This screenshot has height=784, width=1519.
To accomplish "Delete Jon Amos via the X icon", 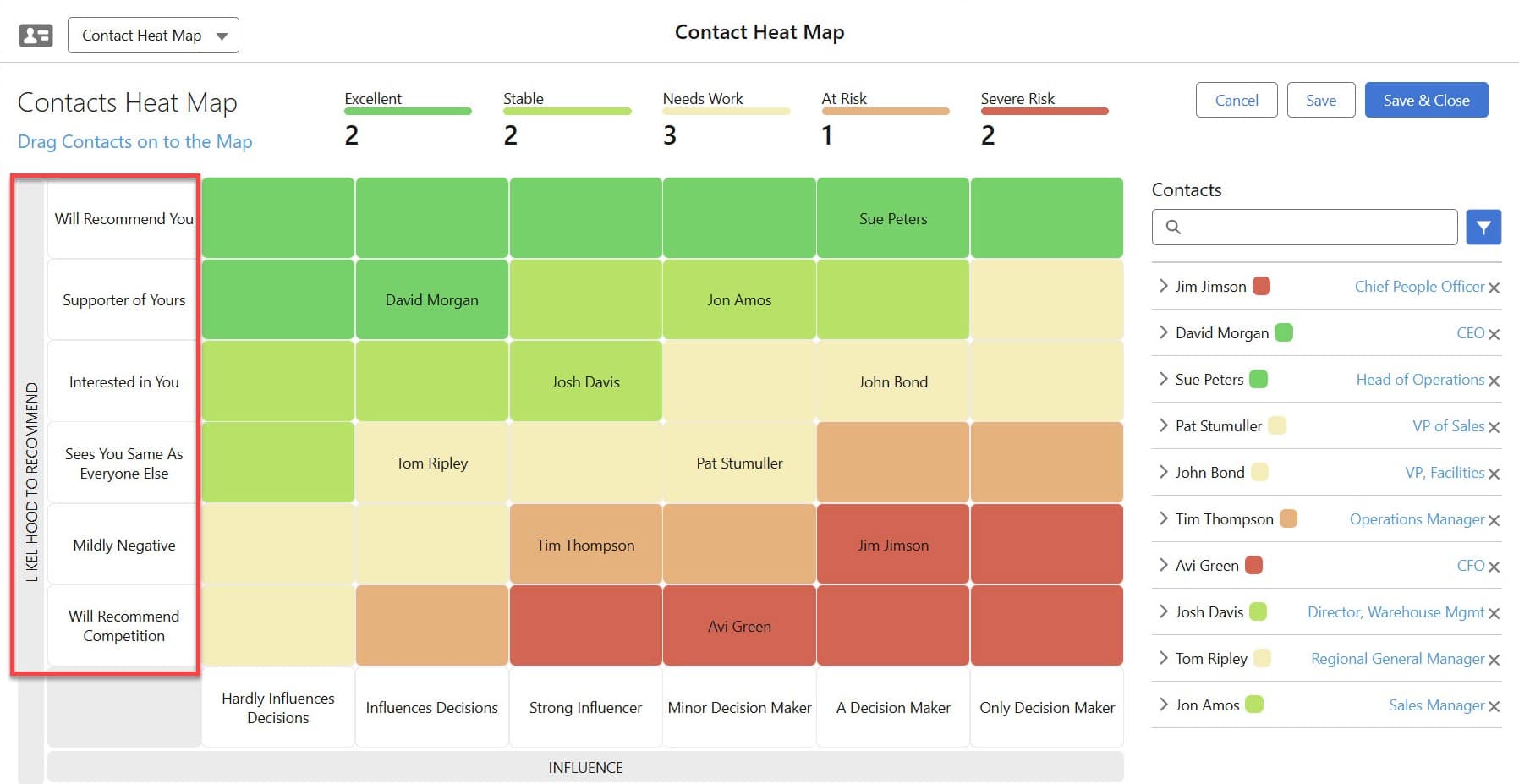I will point(1494,706).
